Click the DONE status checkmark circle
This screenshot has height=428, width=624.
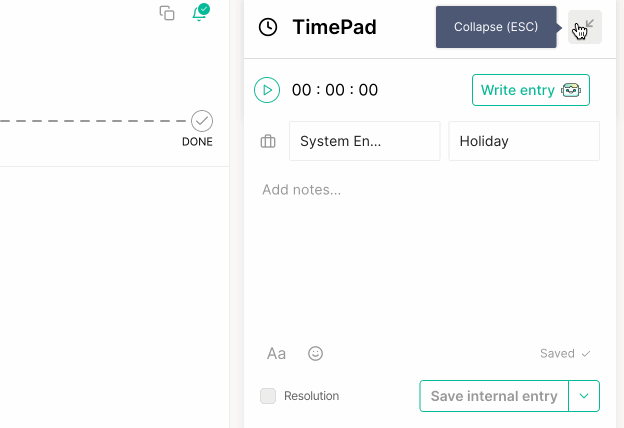[x=202, y=121]
